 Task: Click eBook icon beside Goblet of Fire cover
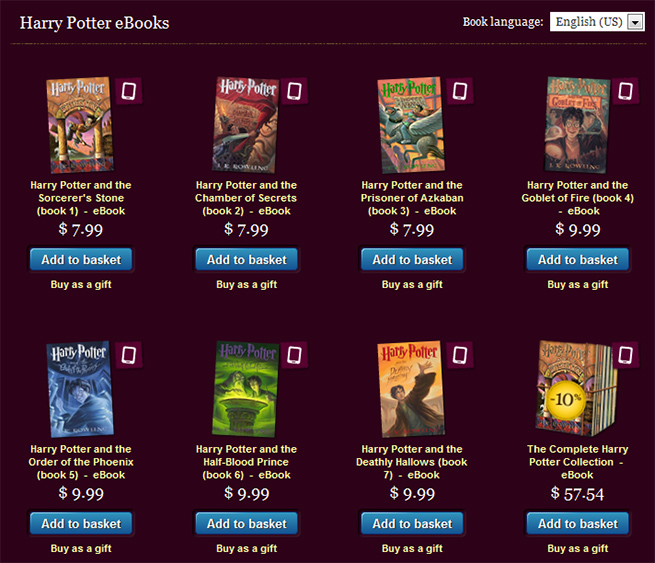point(625,91)
